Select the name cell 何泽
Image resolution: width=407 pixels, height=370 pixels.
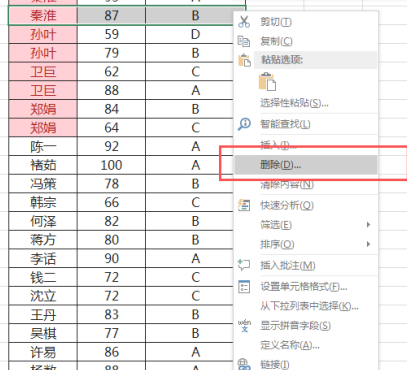click(x=43, y=221)
